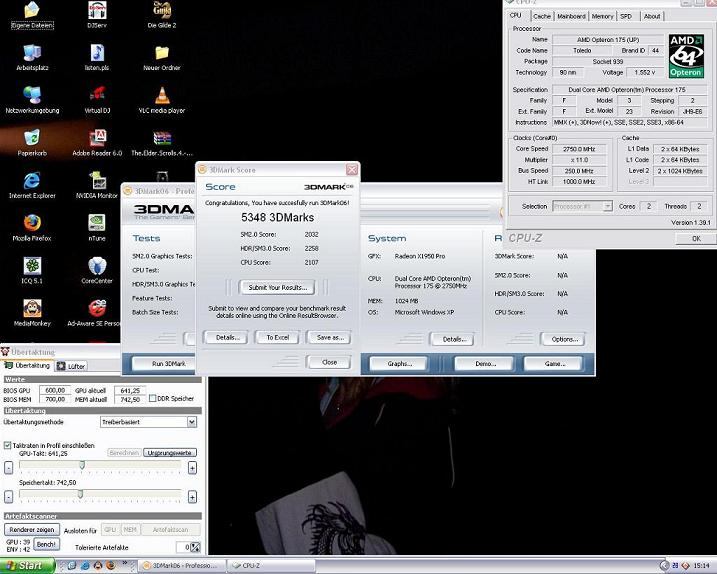717x574 pixels.
Task: Open Graphs in 3DMark06 window
Action: 399,364
